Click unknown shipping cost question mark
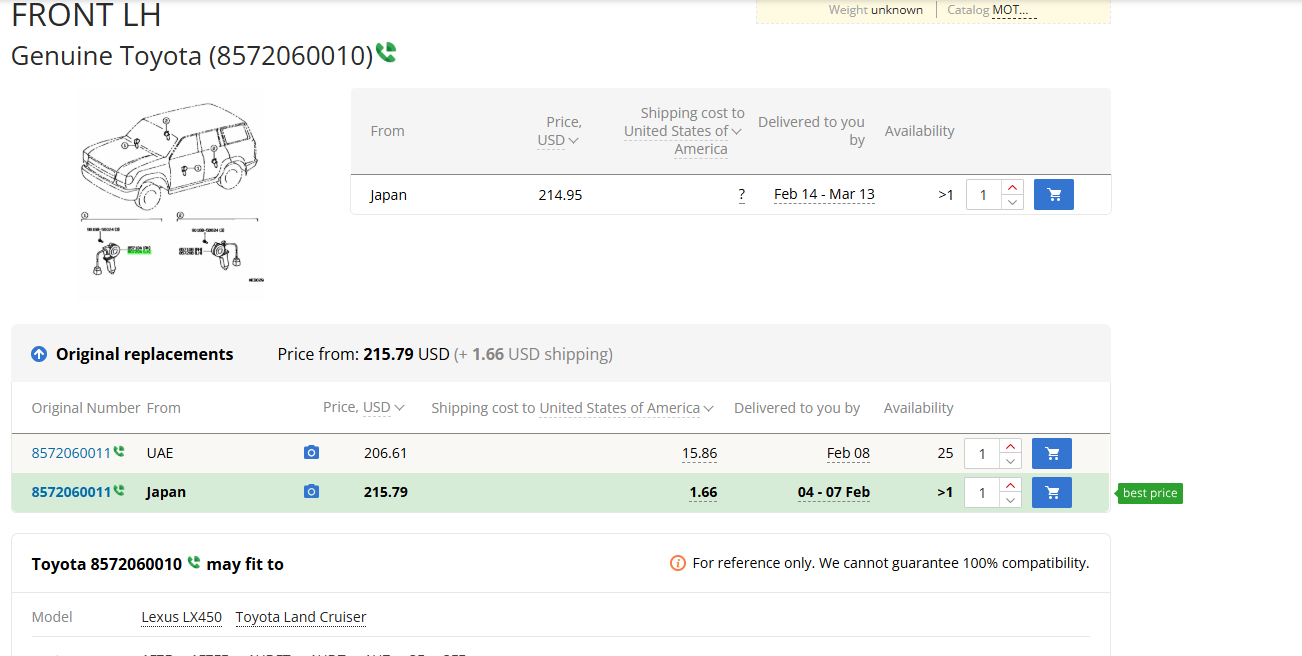1302x656 pixels. [741, 195]
